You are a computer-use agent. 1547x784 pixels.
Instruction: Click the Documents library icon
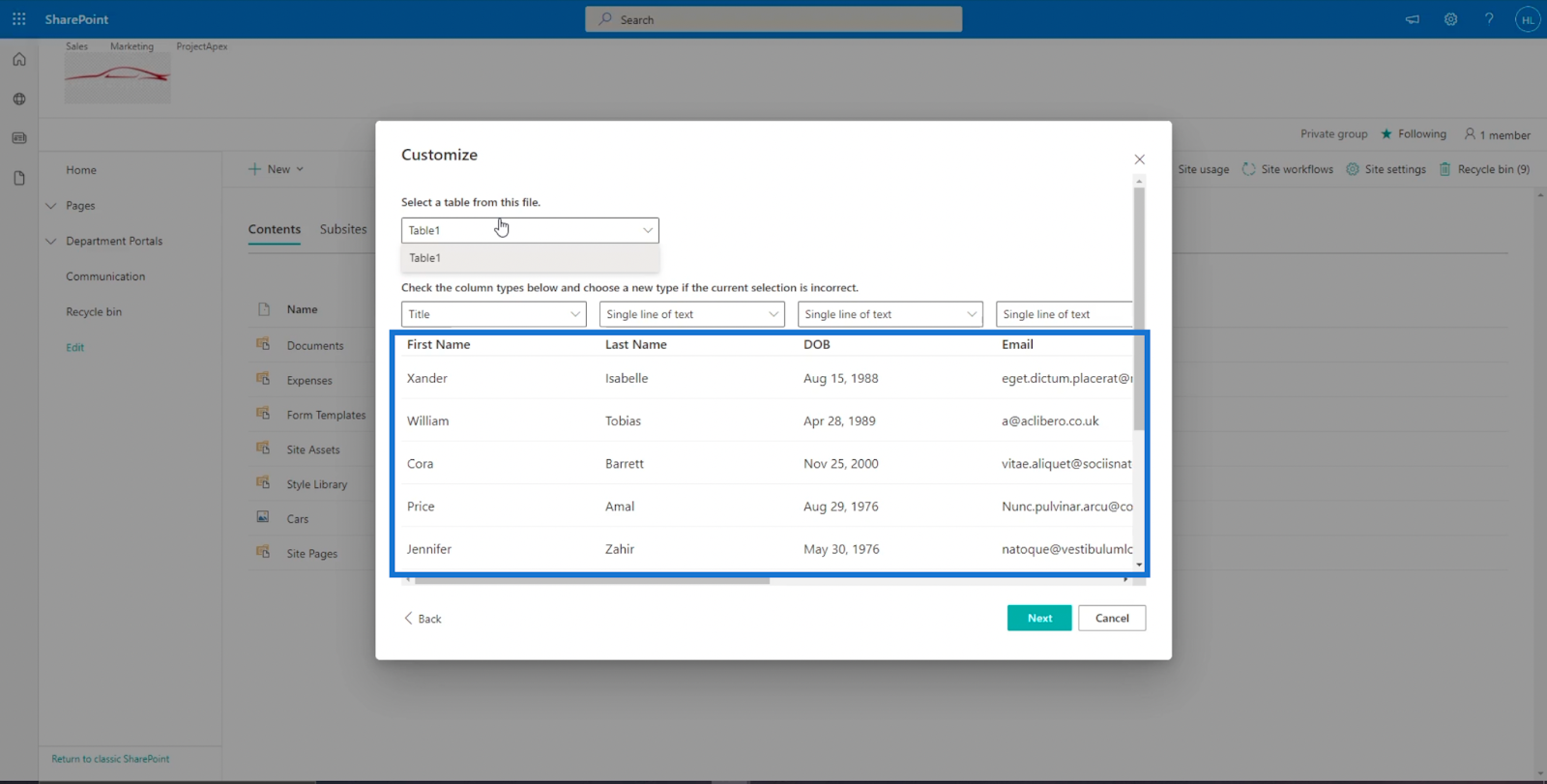click(x=263, y=344)
